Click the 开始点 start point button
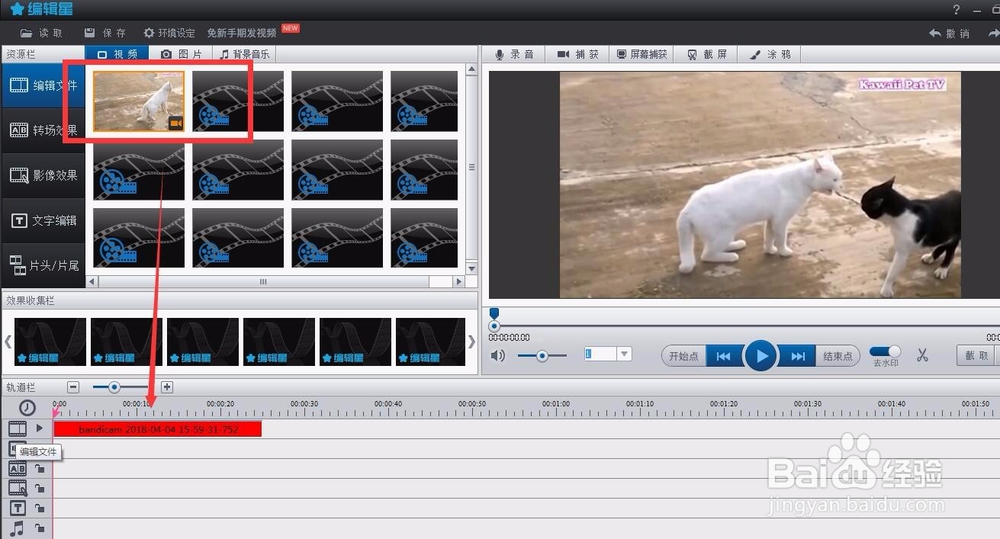Image resolution: width=1000 pixels, height=539 pixels. (x=684, y=356)
